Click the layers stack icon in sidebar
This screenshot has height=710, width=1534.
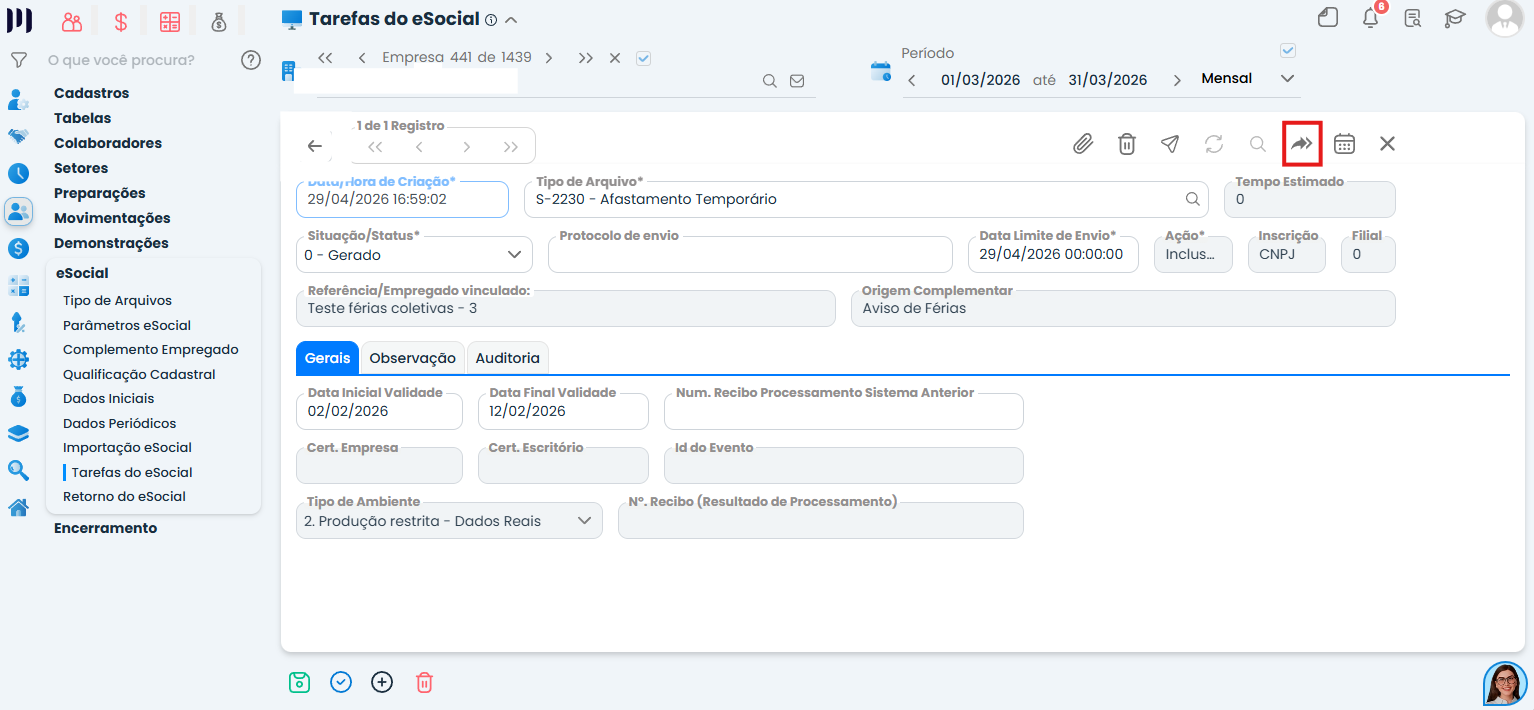(18, 433)
